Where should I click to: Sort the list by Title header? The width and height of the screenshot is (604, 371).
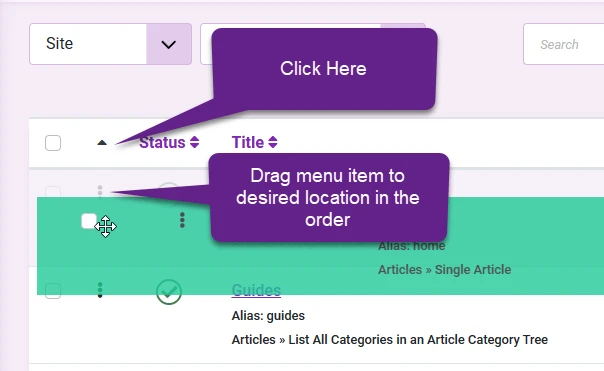248,143
